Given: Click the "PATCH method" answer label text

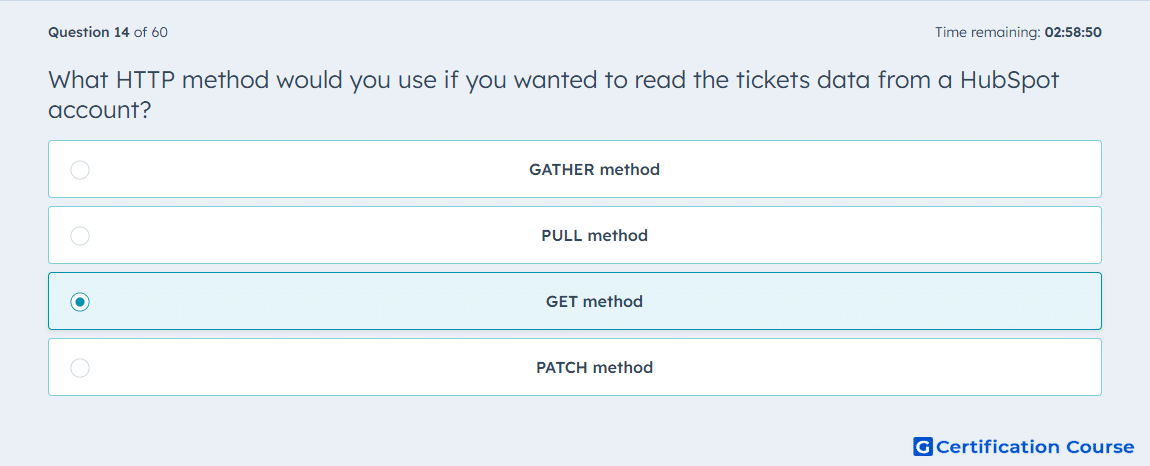Looking at the screenshot, I should (x=594, y=368).
